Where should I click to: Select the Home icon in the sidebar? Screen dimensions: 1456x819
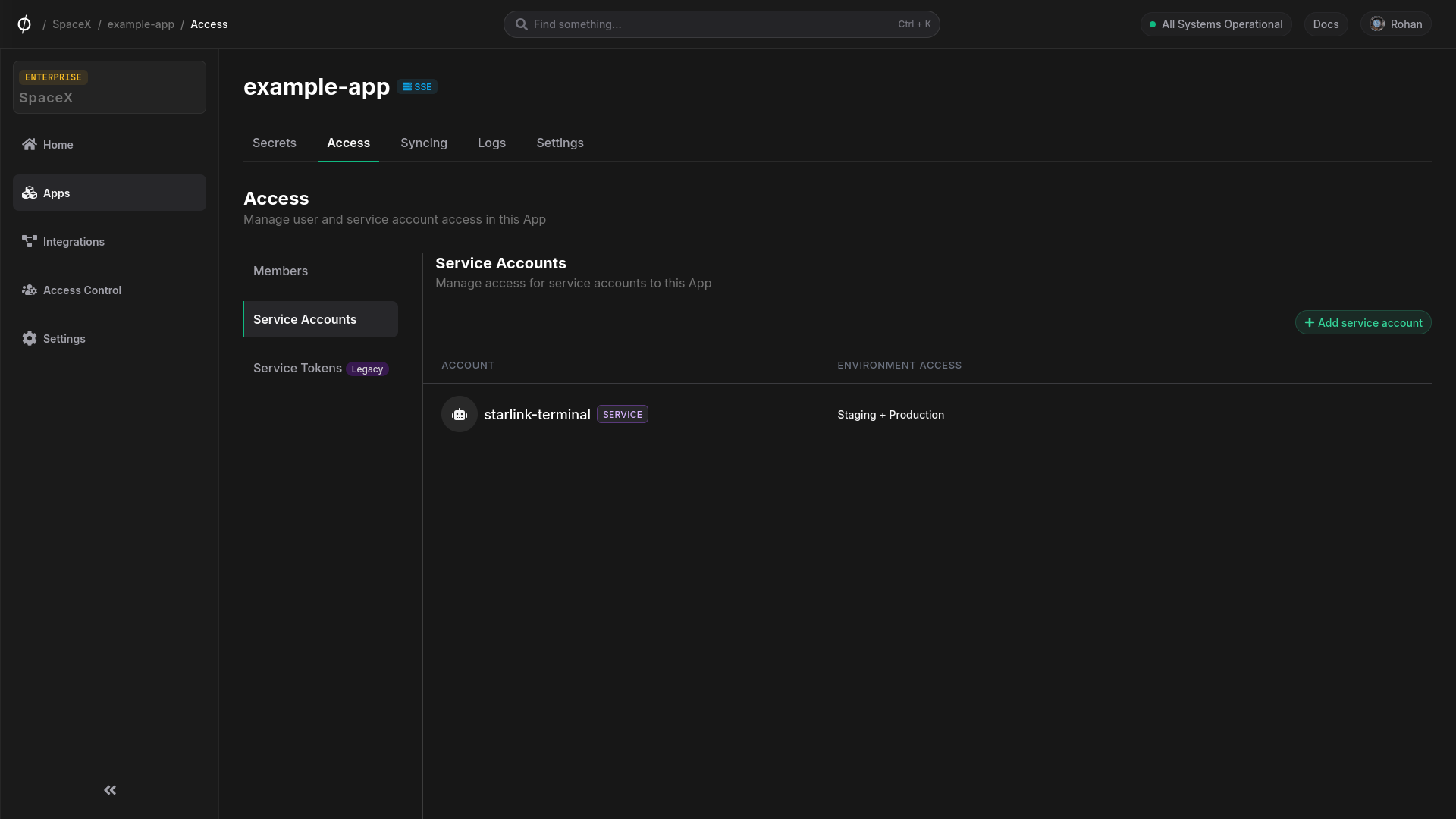coord(29,144)
